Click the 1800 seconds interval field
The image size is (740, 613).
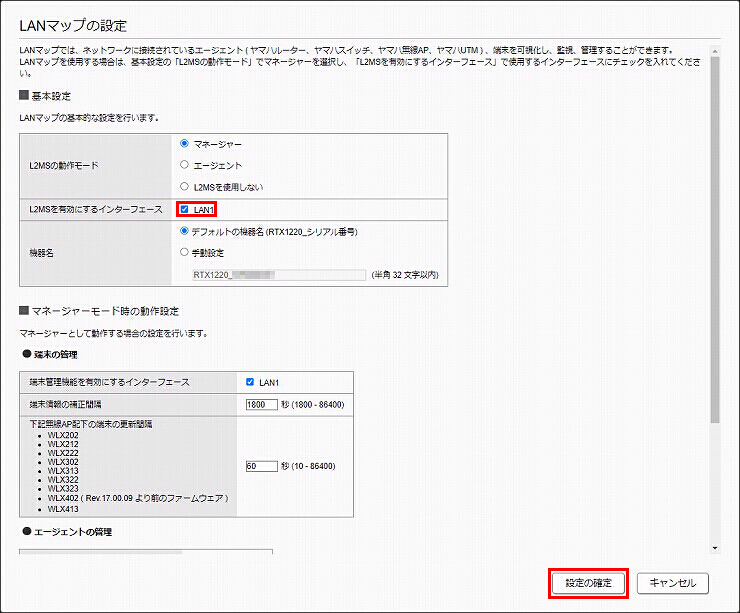pyautogui.click(x=261, y=404)
